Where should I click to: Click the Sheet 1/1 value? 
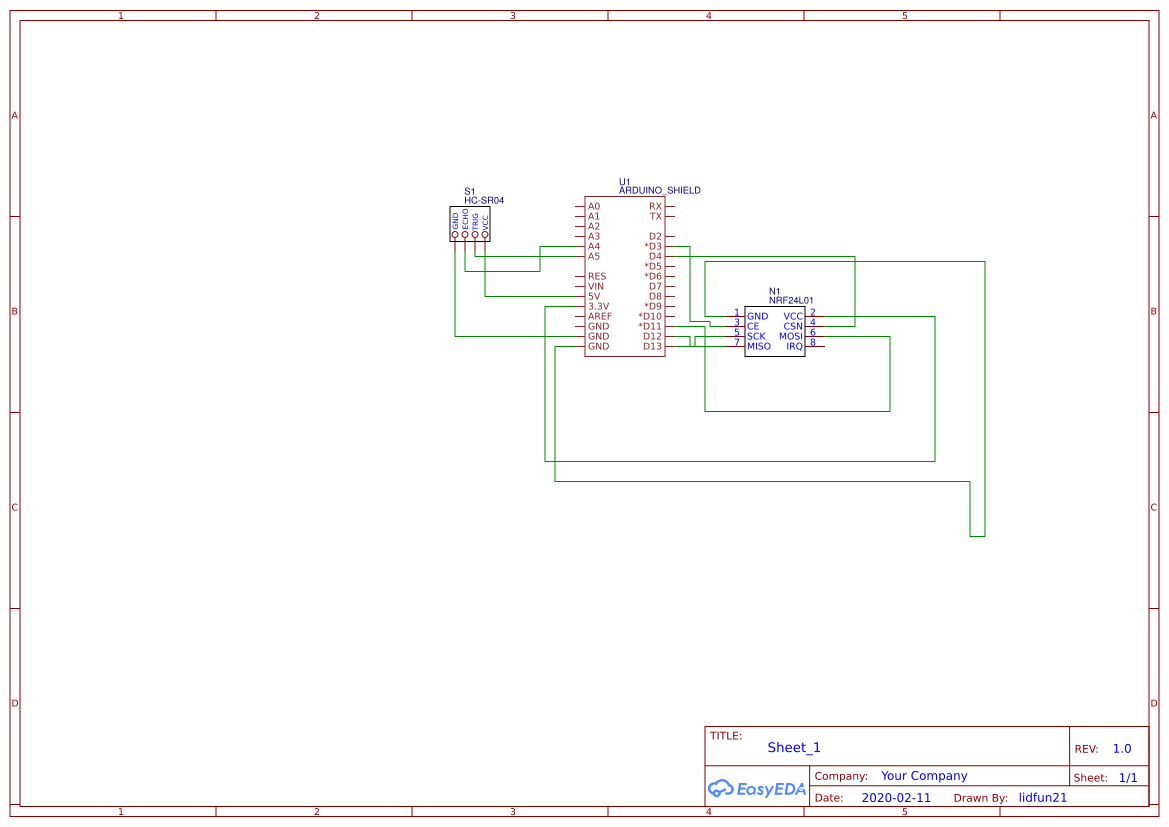coord(1130,777)
